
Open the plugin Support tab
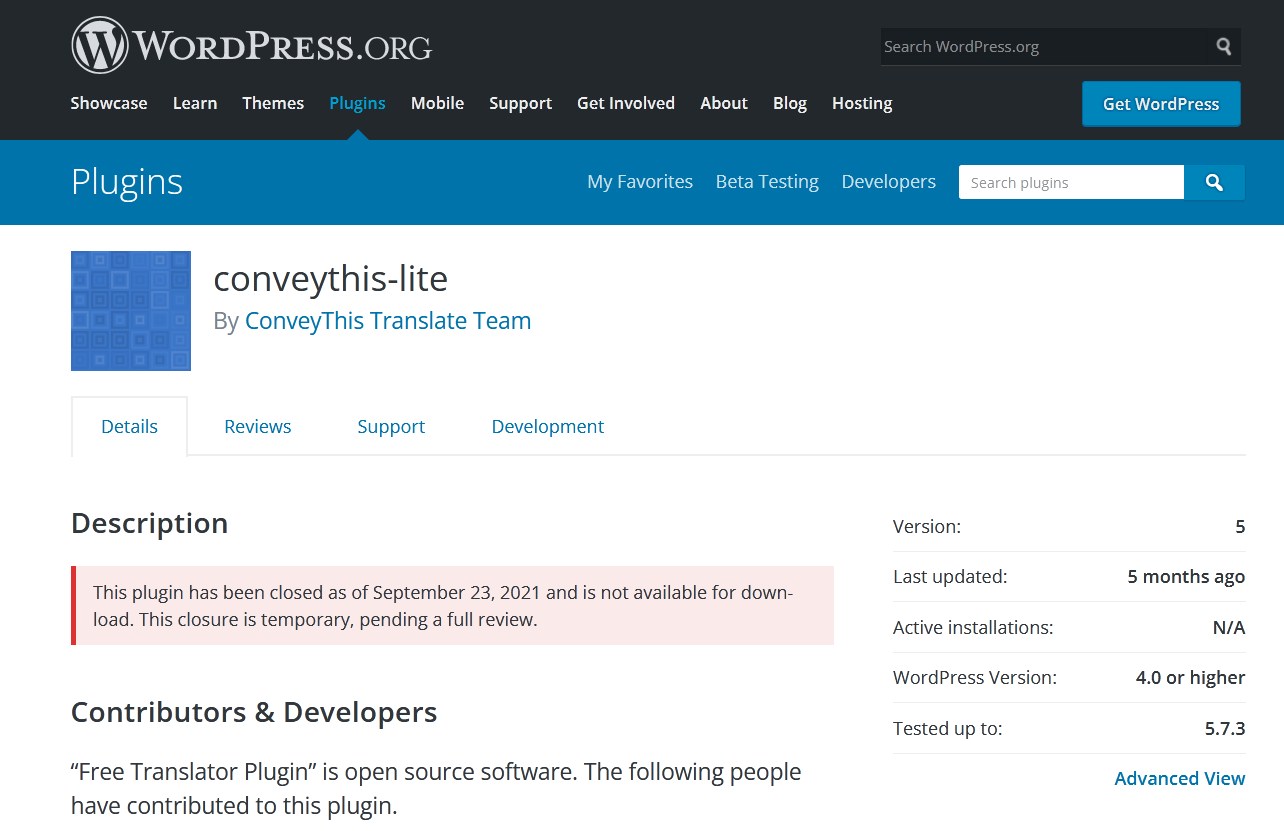click(391, 427)
